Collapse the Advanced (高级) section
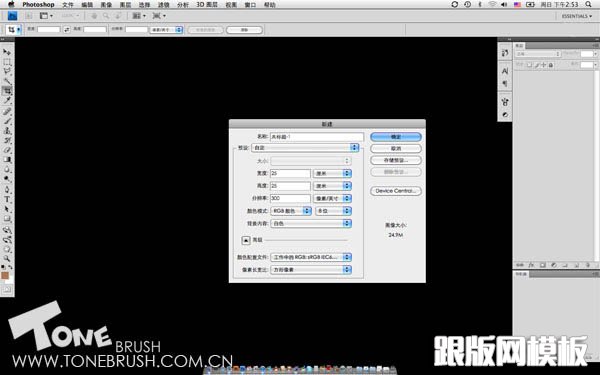The width and height of the screenshot is (600, 375). [x=246, y=240]
